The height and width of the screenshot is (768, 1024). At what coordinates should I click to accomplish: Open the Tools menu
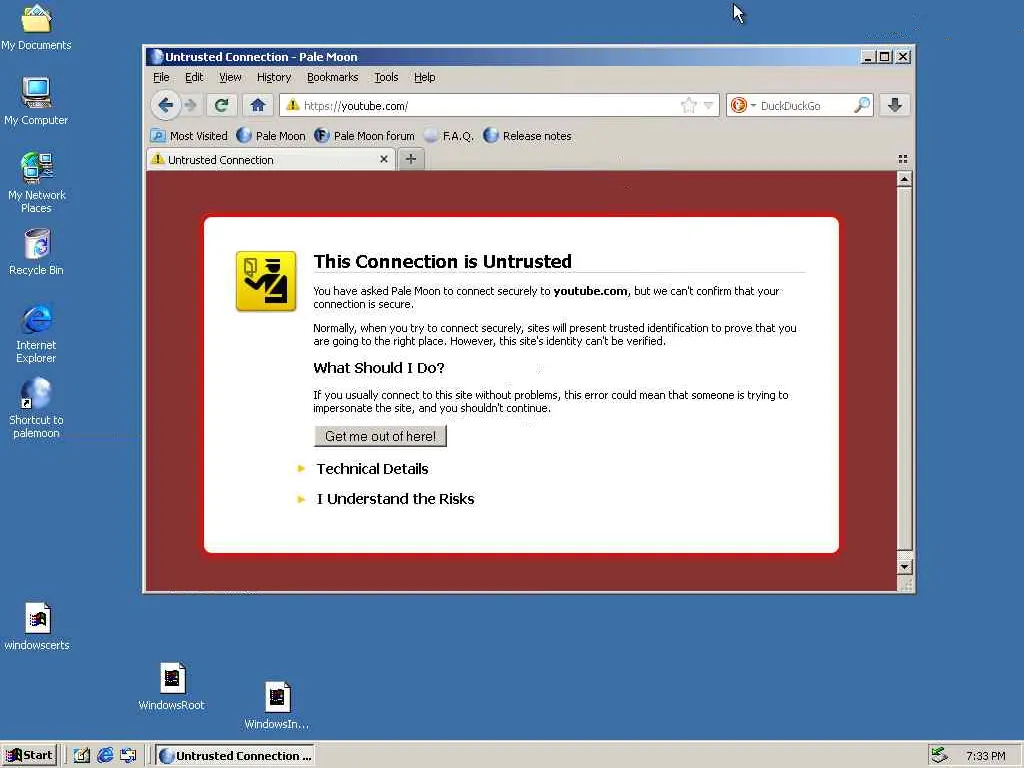point(386,77)
